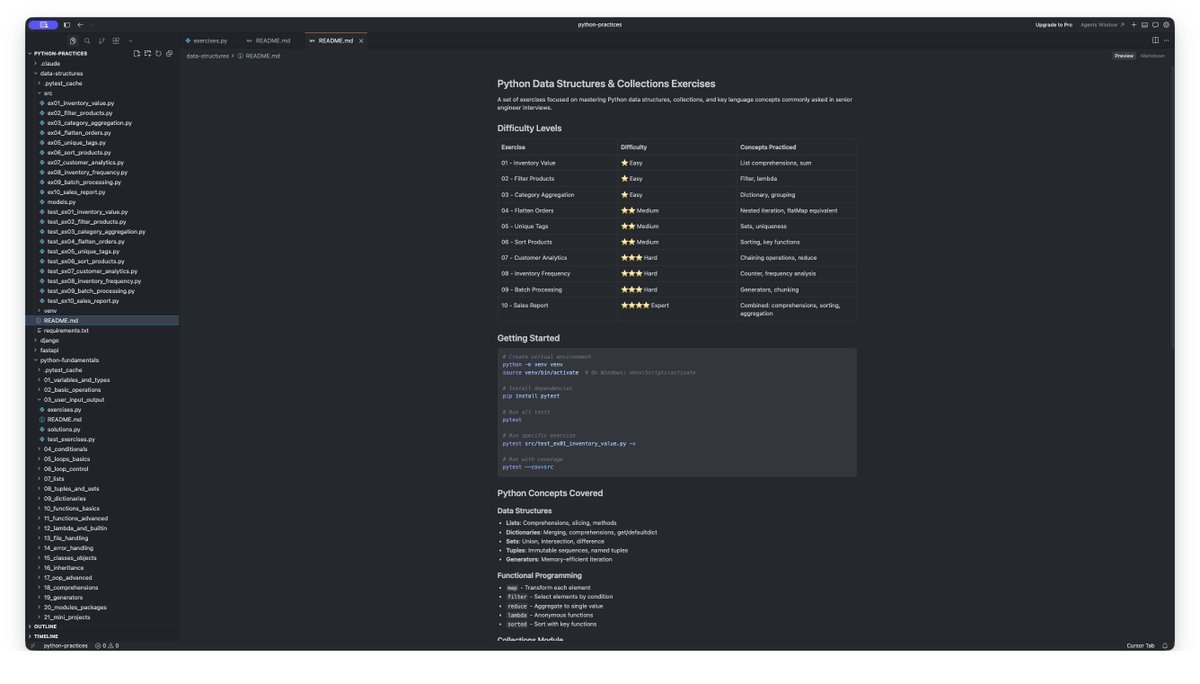The image size is (1200, 684).
Task: Open the Explorer view icon
Action: point(73,41)
